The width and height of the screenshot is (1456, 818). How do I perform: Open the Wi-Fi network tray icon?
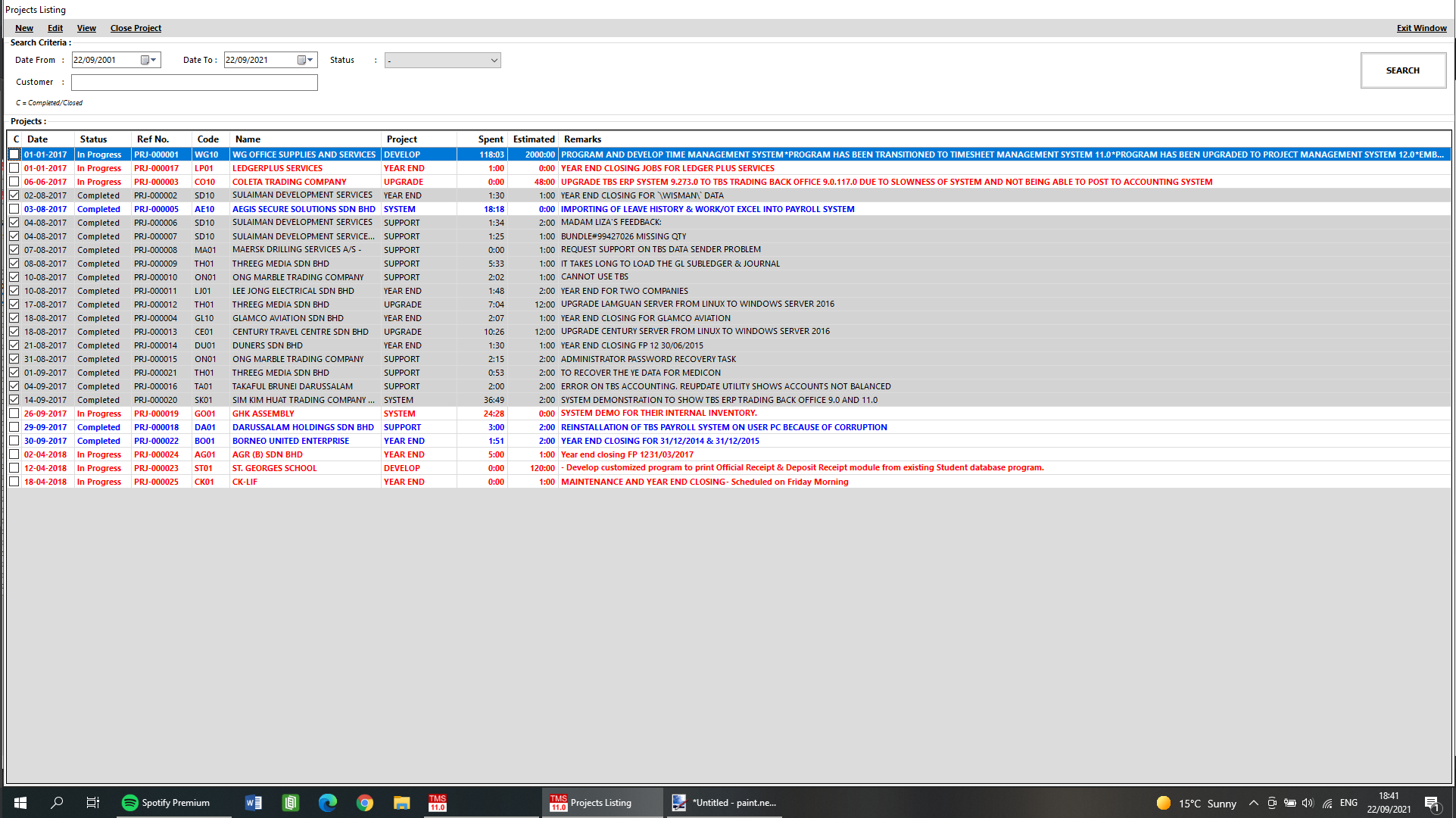(1327, 803)
